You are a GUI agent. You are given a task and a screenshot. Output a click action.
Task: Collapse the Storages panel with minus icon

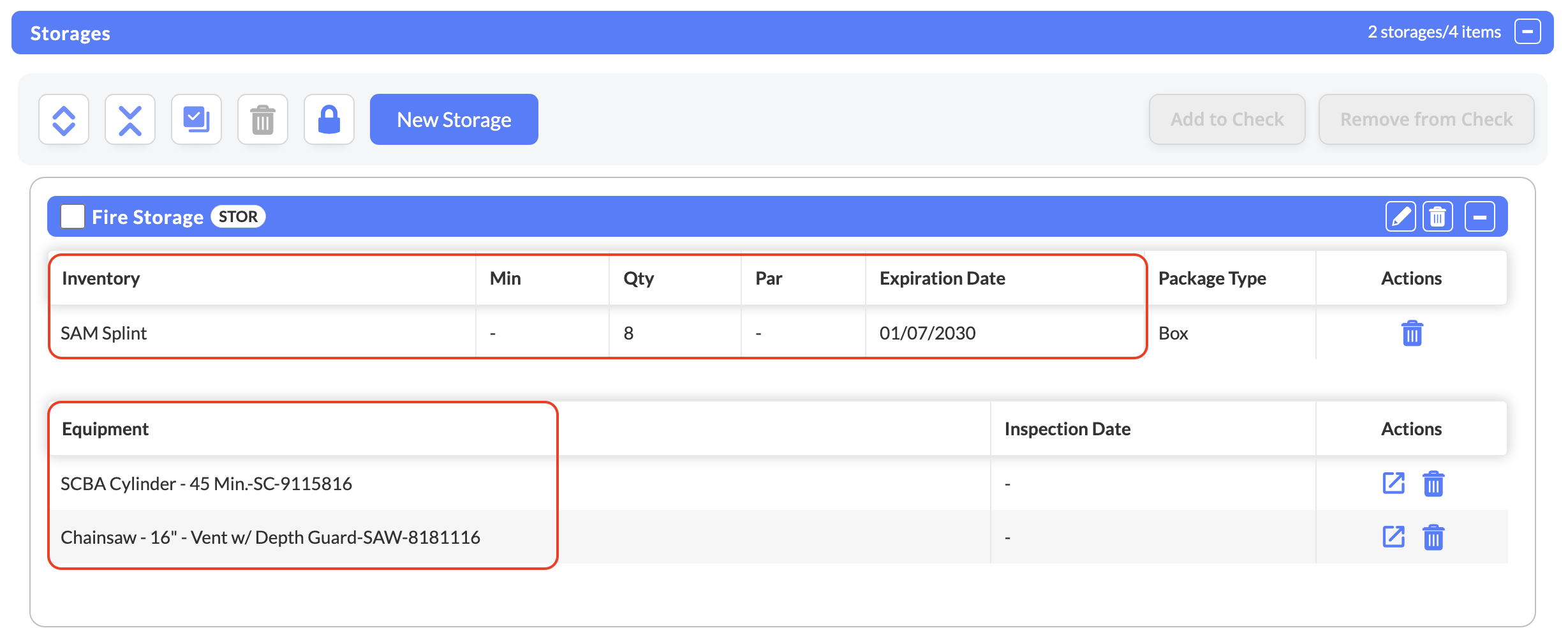pyautogui.click(x=1528, y=32)
